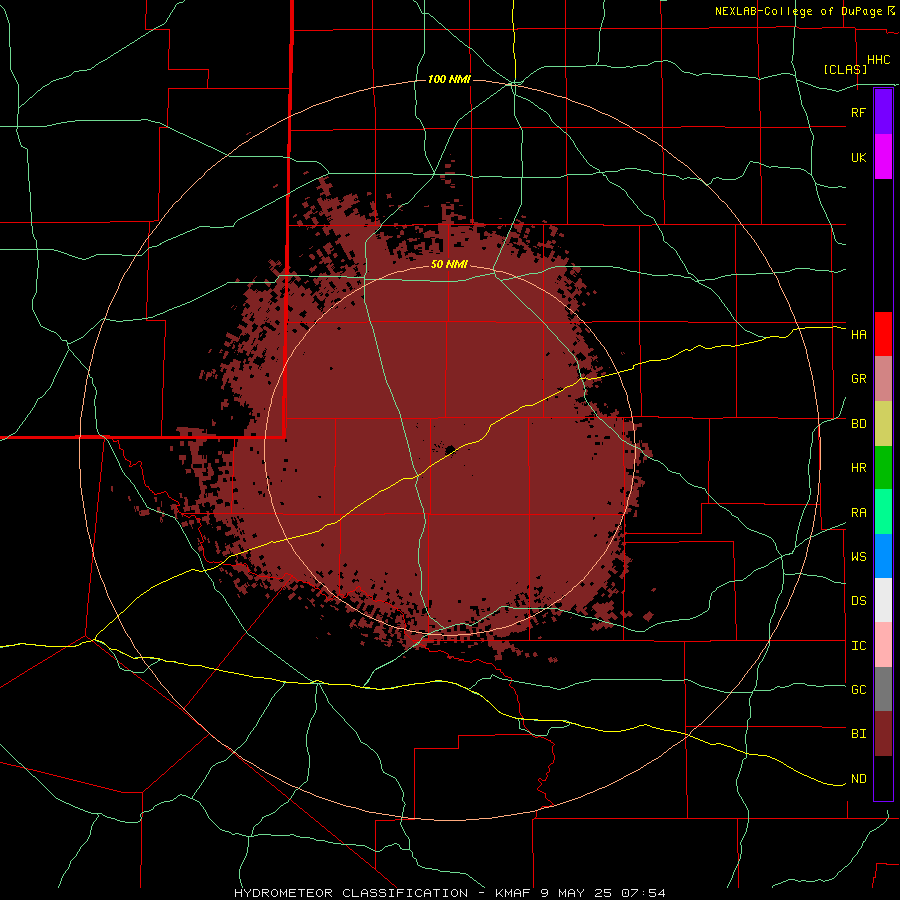Viewport: 900px width, 900px height.
Task: Click the ND legend label
Action: tap(858, 779)
